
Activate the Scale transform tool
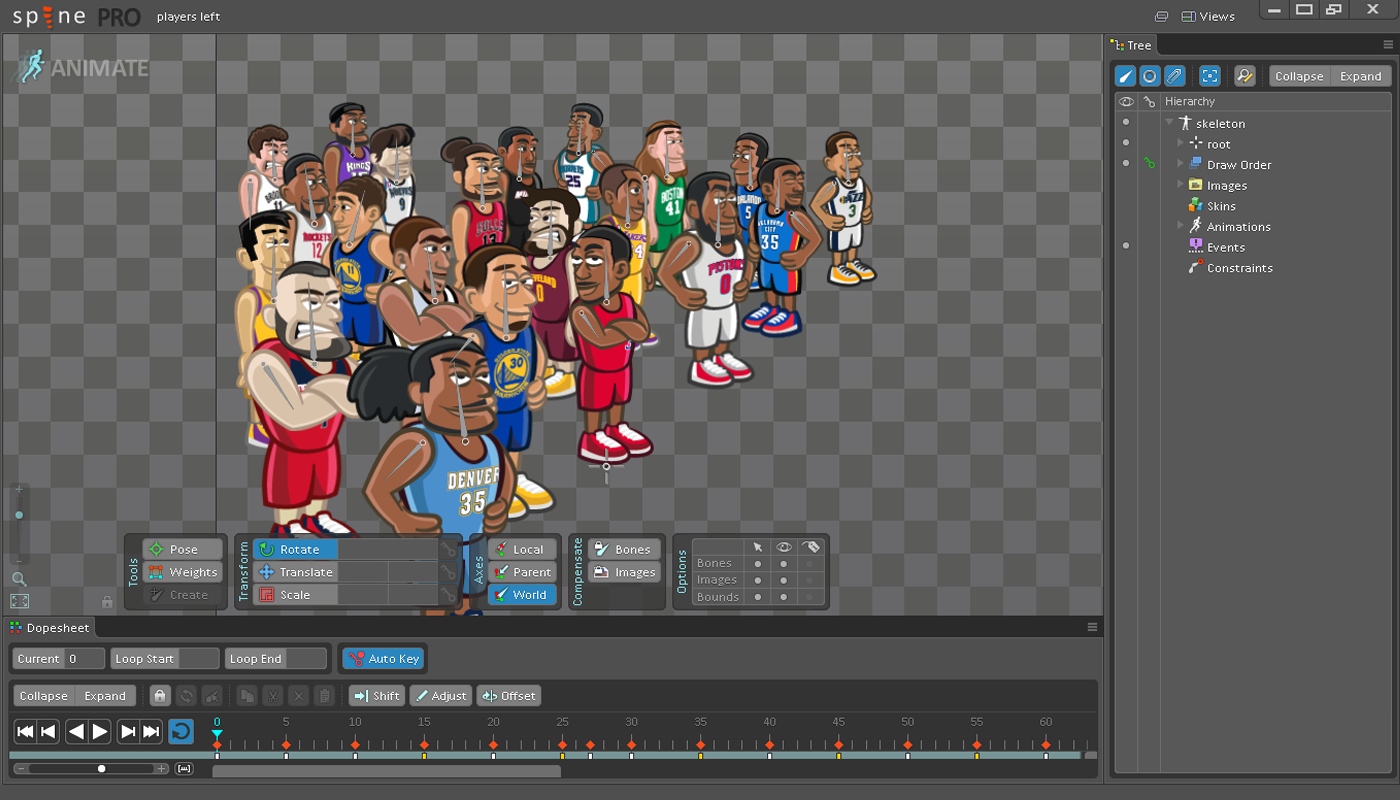[295, 594]
